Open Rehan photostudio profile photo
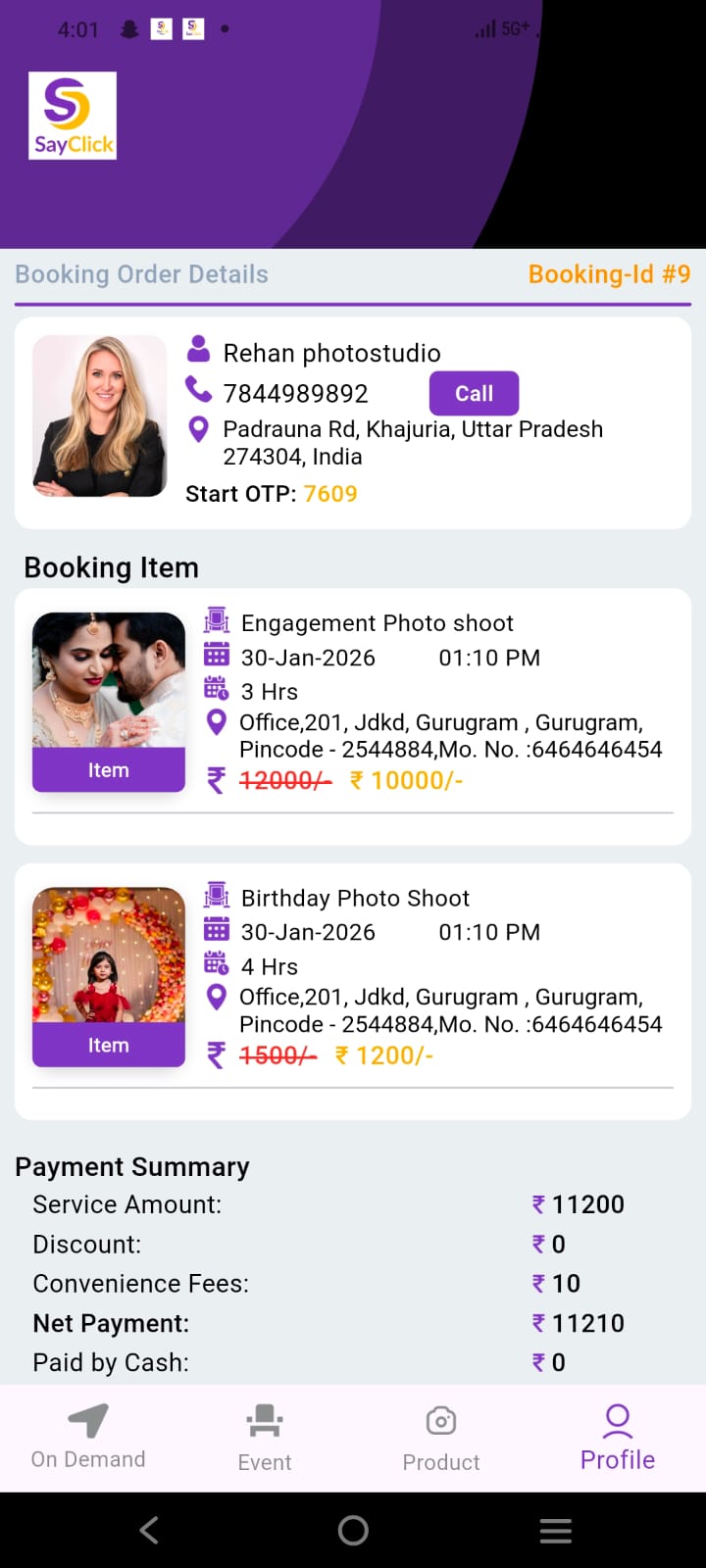The height and width of the screenshot is (1568, 706). (100, 416)
